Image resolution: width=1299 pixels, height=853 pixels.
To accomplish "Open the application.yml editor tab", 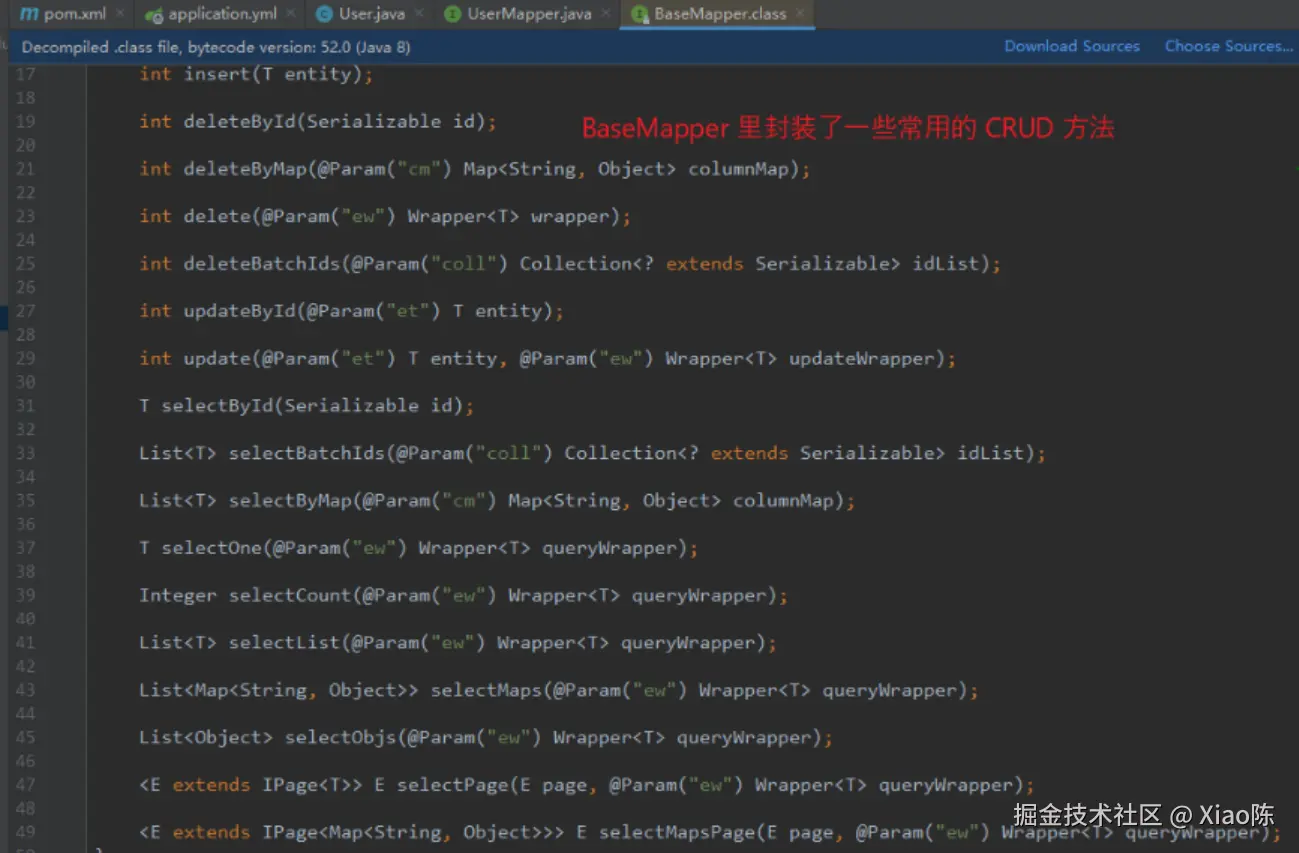I will (211, 14).
